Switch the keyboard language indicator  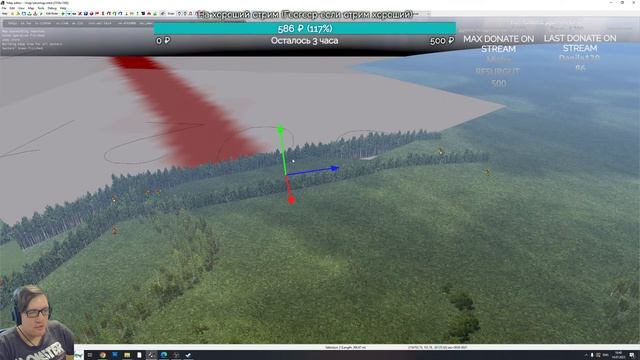pos(605,355)
